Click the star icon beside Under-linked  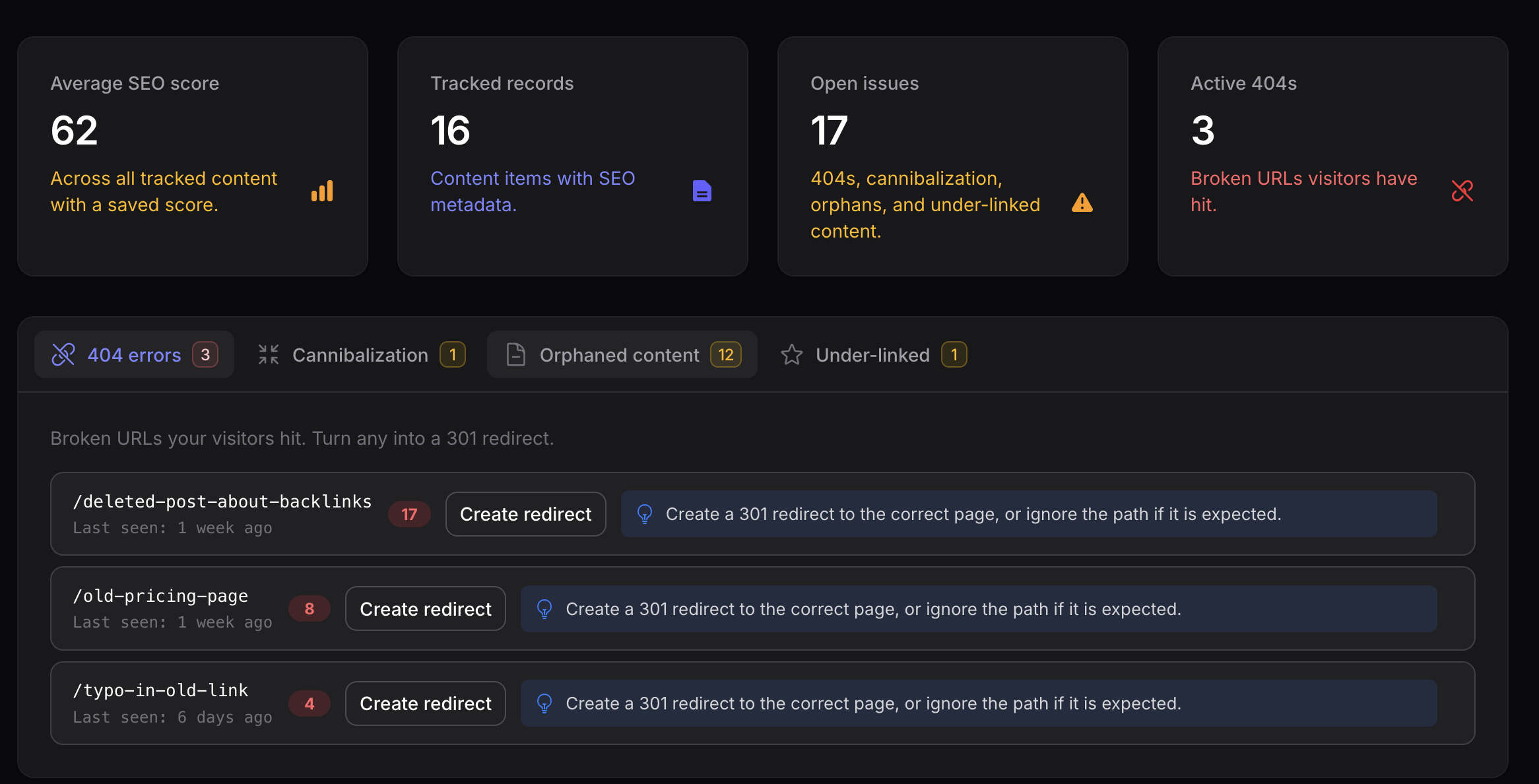tap(792, 355)
